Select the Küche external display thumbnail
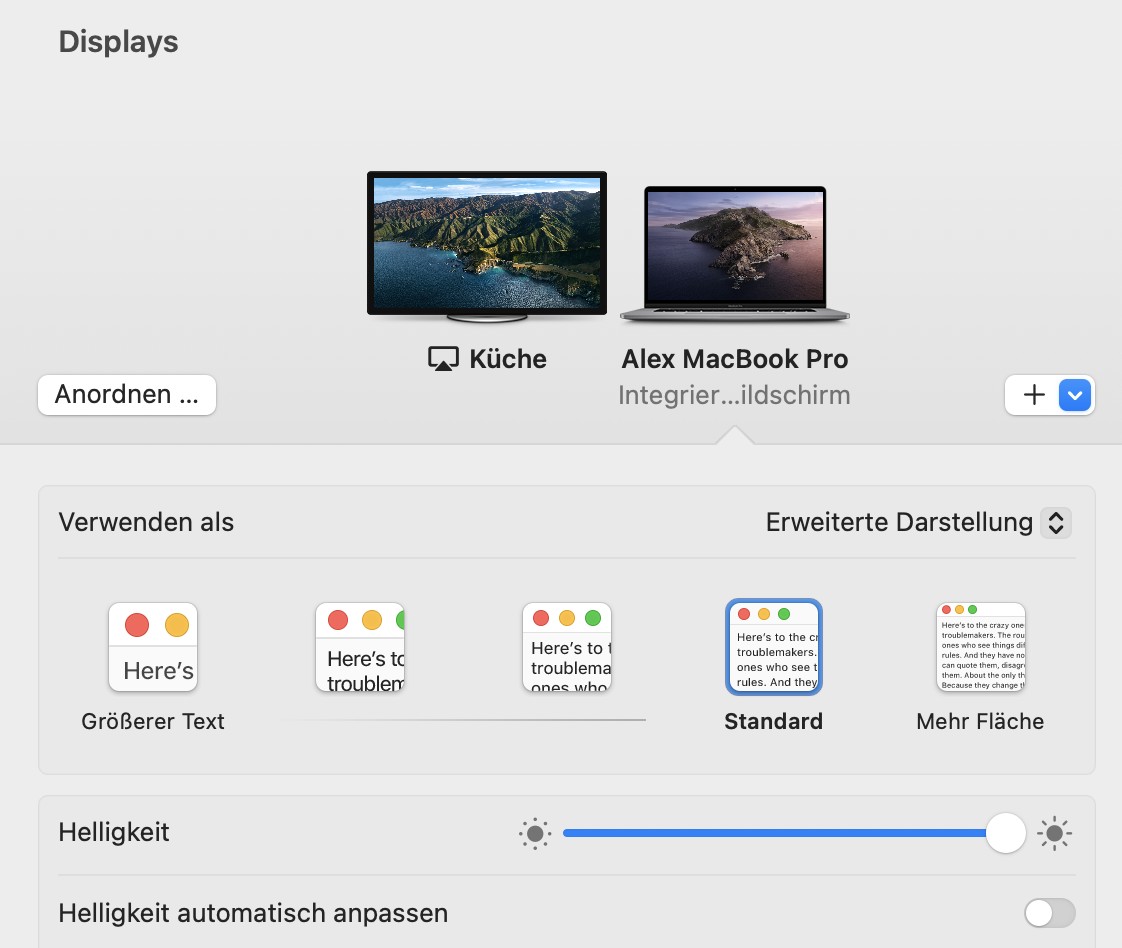 (x=486, y=243)
